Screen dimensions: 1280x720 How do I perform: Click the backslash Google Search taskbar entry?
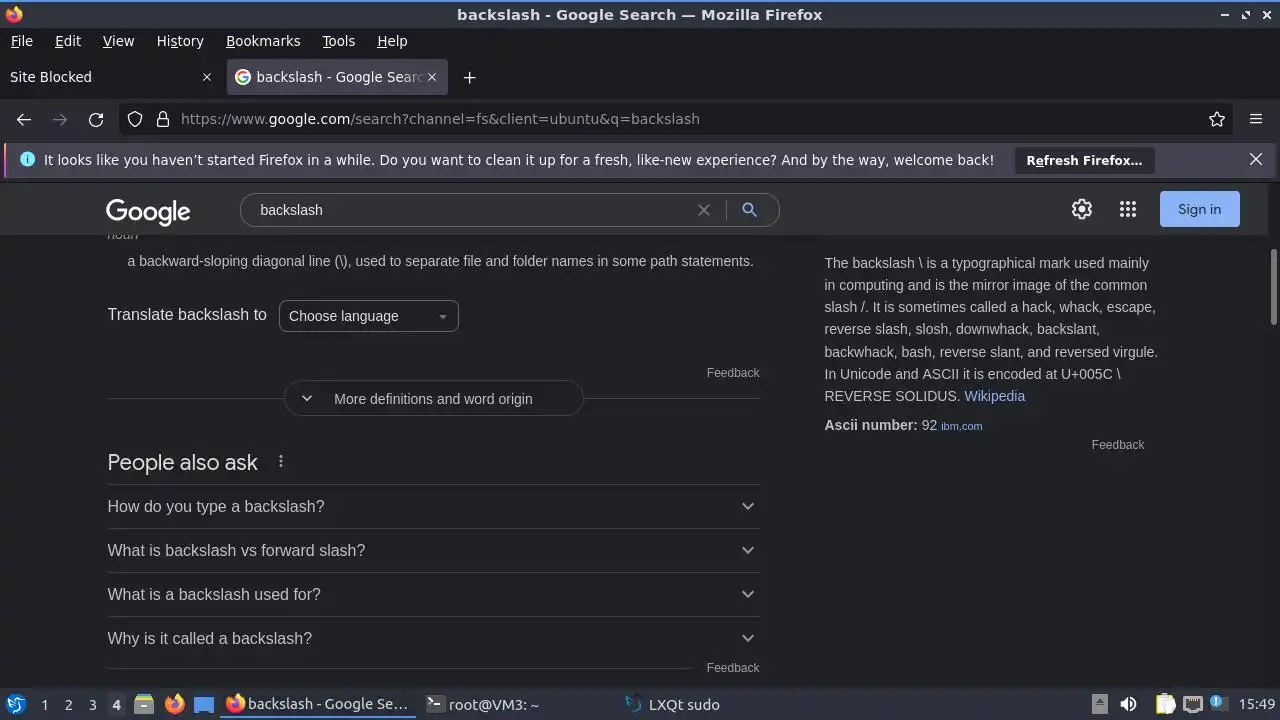click(318, 704)
